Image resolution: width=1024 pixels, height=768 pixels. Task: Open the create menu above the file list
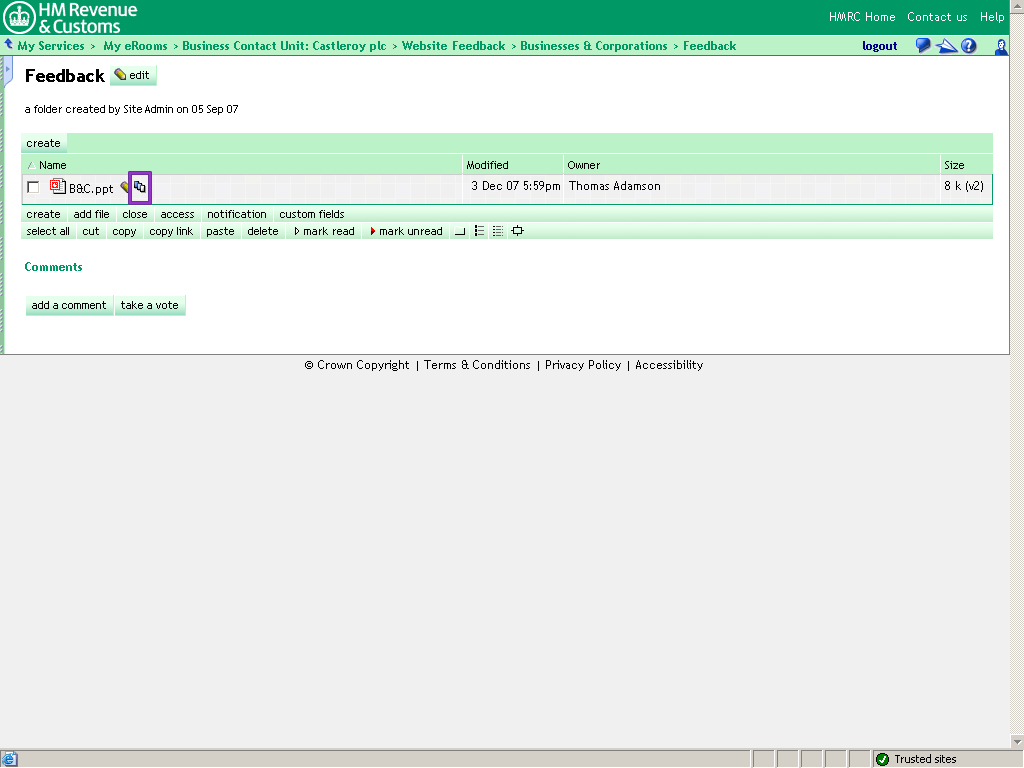pyautogui.click(x=43, y=143)
